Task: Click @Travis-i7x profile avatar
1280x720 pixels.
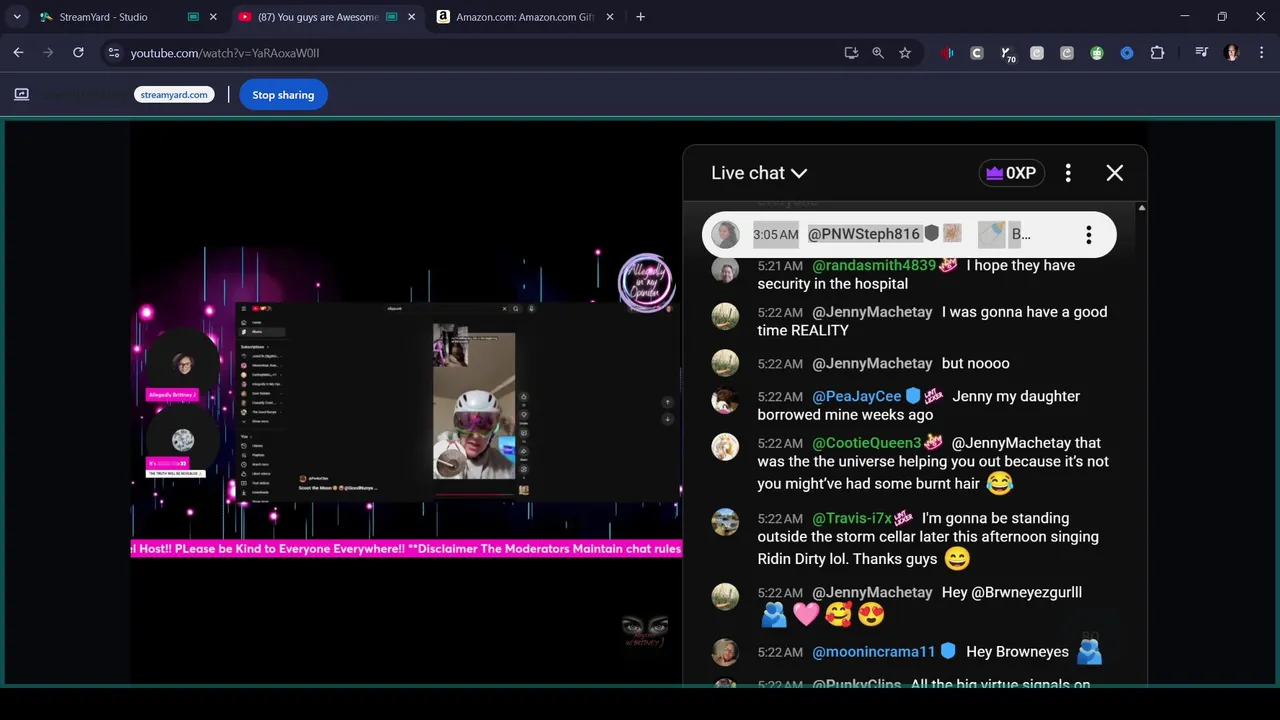Action: 725,522
